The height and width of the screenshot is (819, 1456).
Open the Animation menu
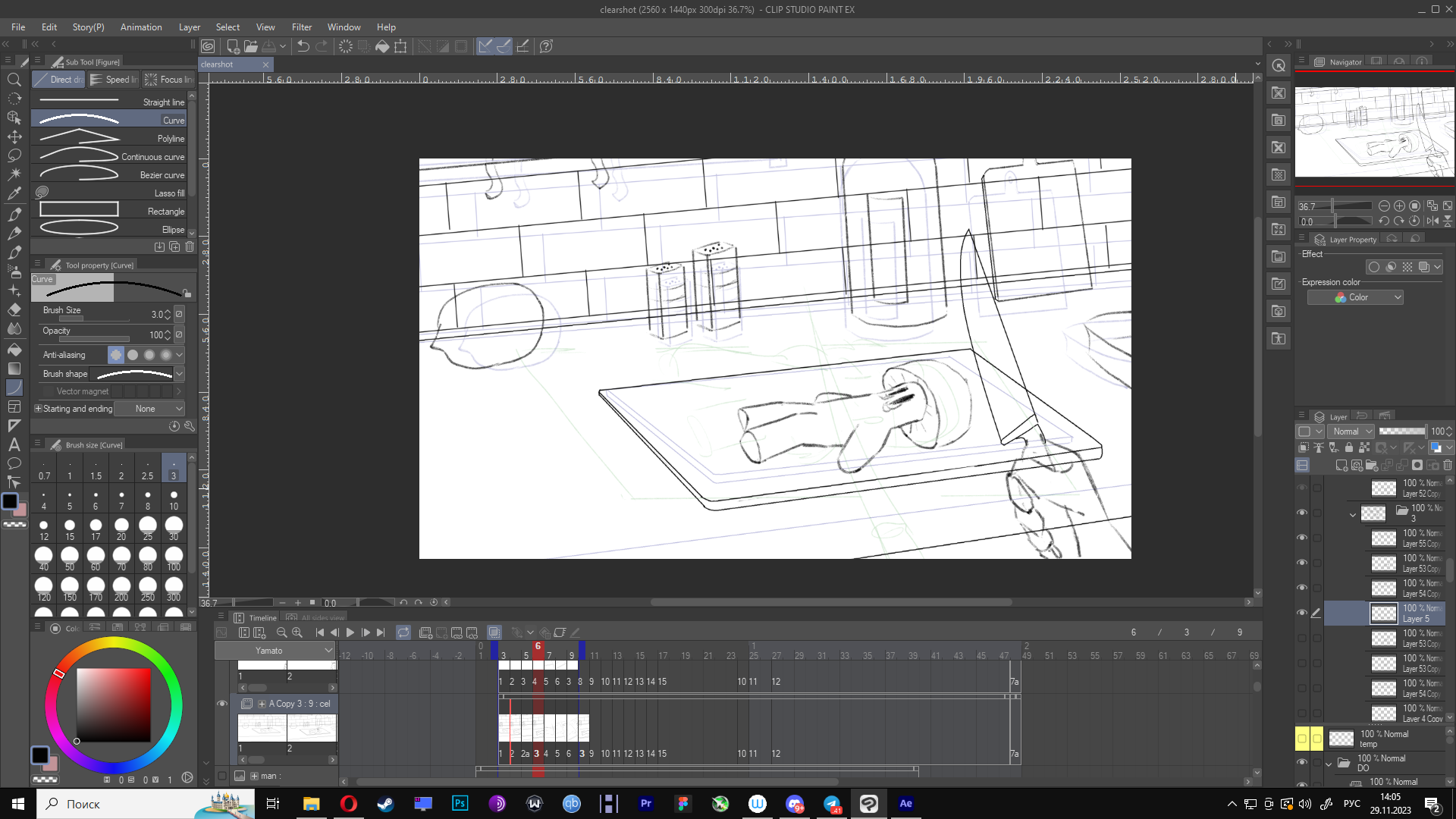point(141,27)
